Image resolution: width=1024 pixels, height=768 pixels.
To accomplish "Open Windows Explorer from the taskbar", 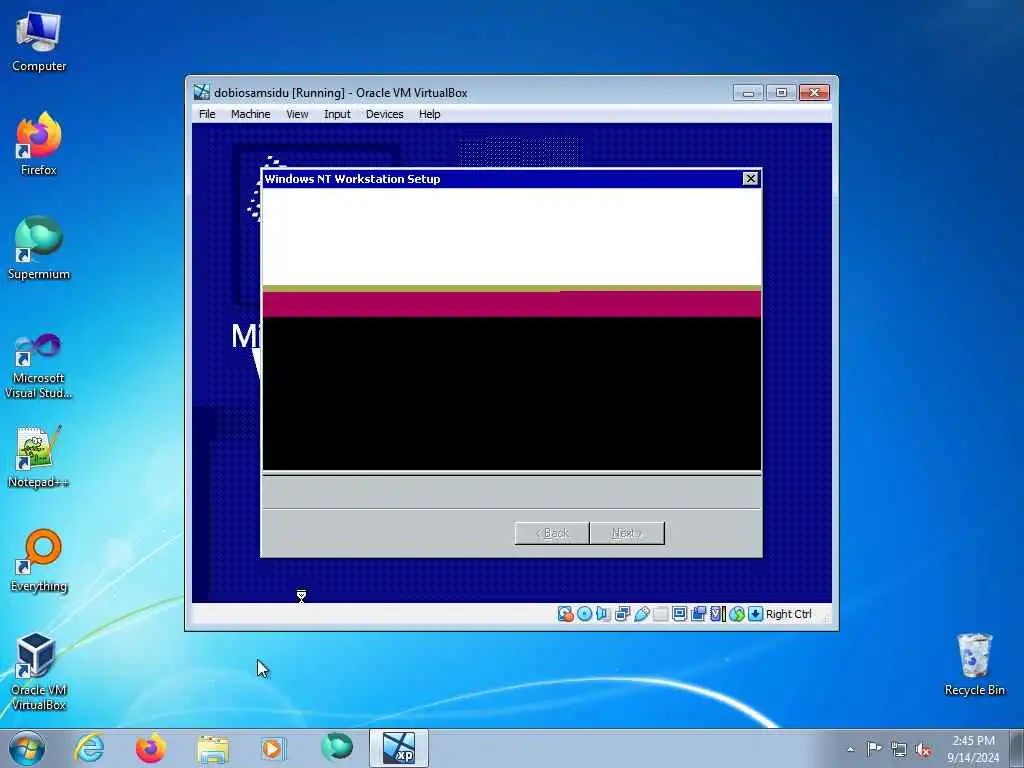I will point(213,748).
